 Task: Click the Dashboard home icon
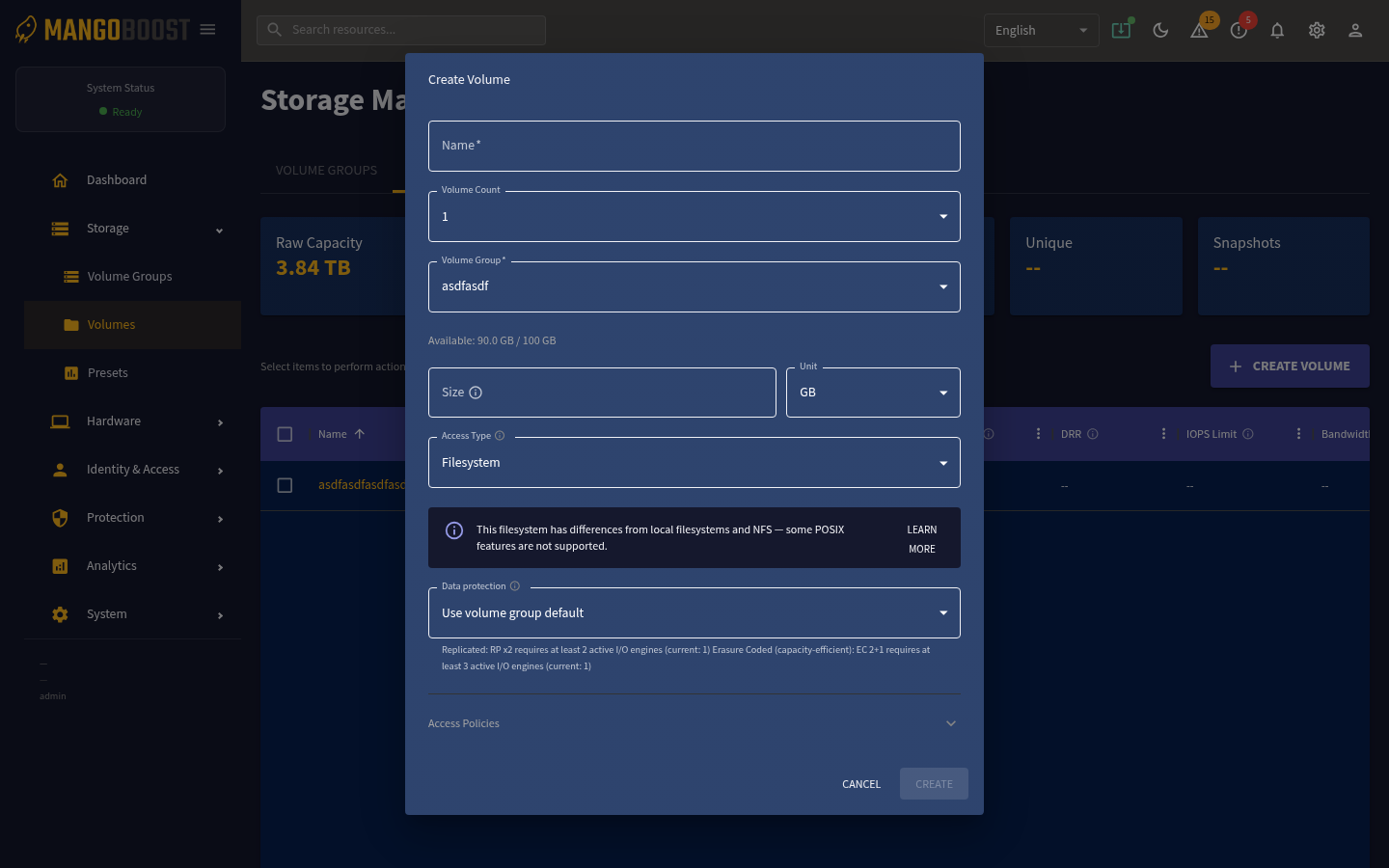click(x=60, y=180)
